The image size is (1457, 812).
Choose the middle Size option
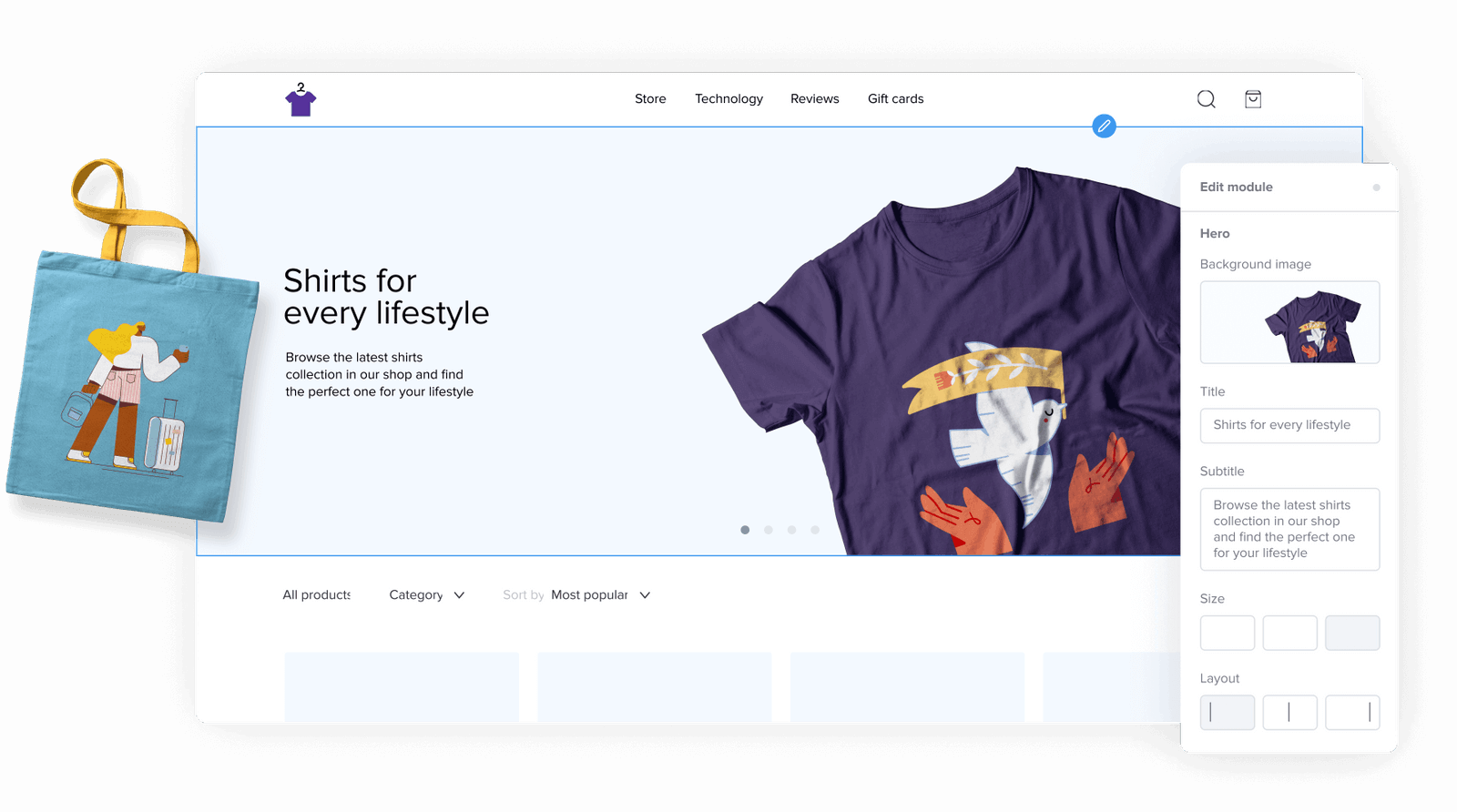tap(1289, 633)
